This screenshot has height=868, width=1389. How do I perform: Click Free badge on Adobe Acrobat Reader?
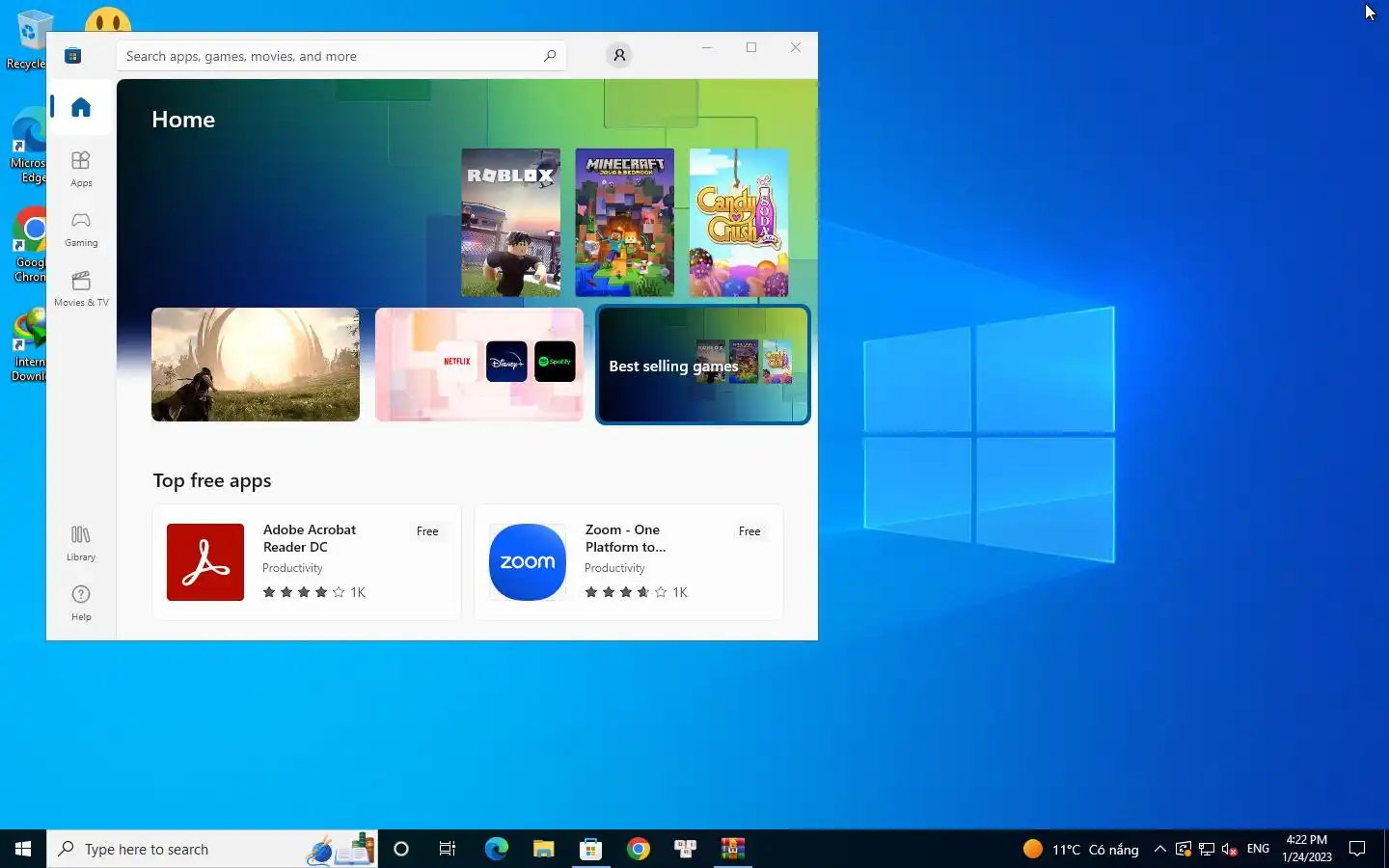(x=427, y=531)
